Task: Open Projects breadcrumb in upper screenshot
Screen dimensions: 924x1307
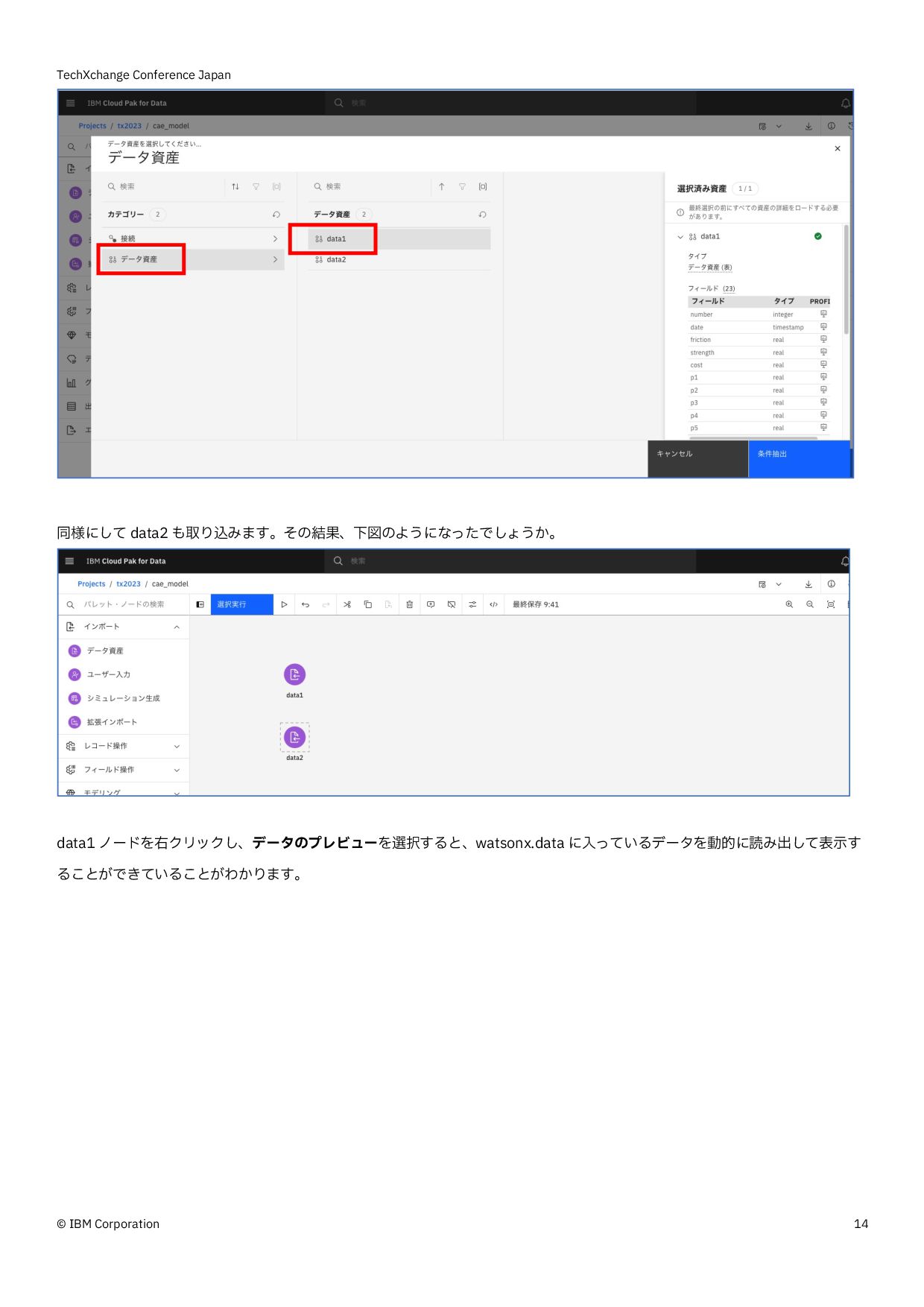Action: click(92, 126)
